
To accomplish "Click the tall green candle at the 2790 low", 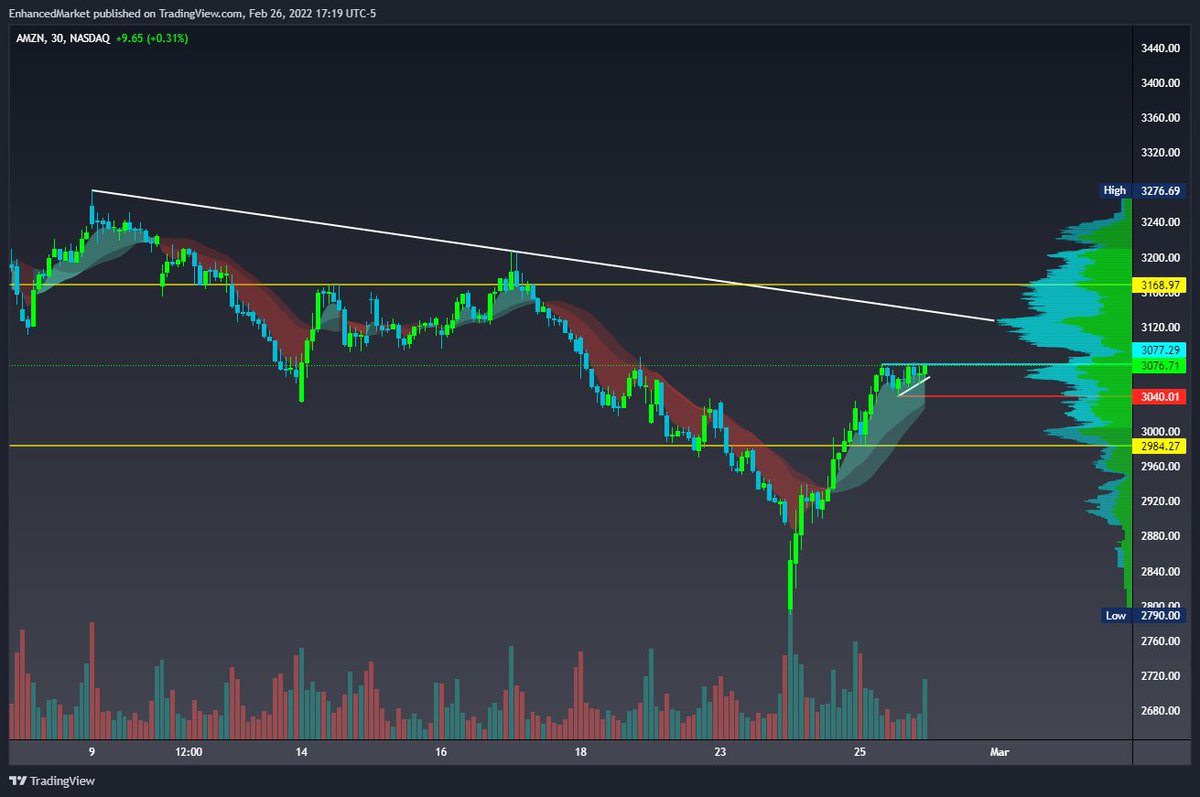I will pos(790,586).
